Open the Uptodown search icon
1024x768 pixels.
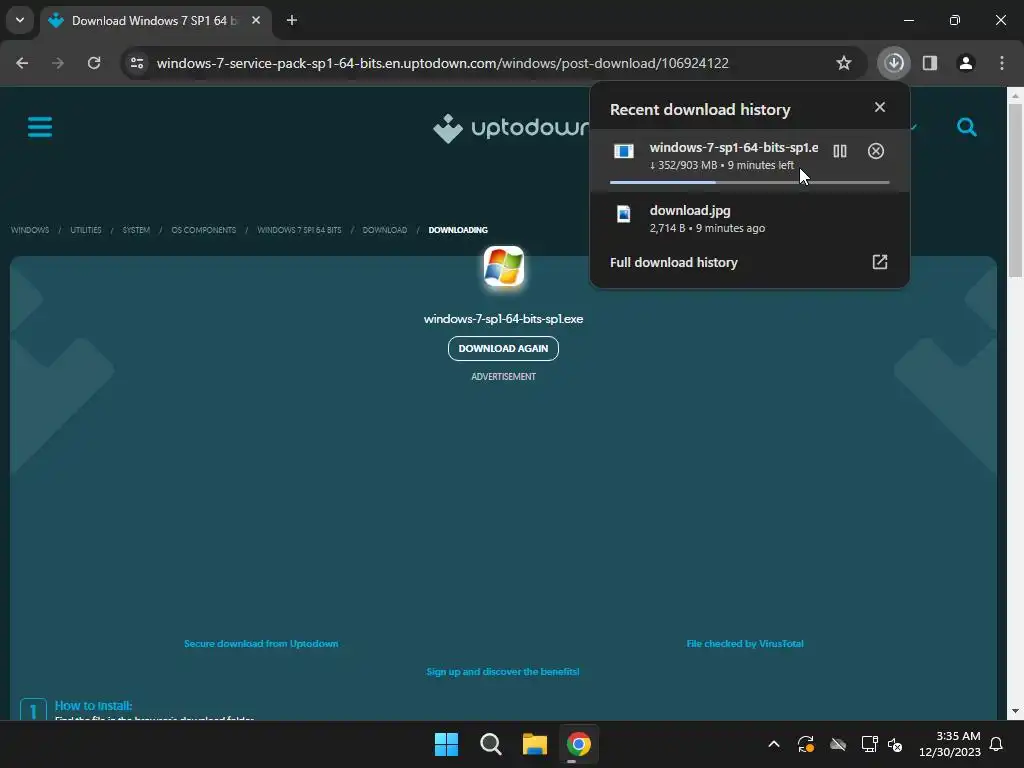[x=967, y=127]
